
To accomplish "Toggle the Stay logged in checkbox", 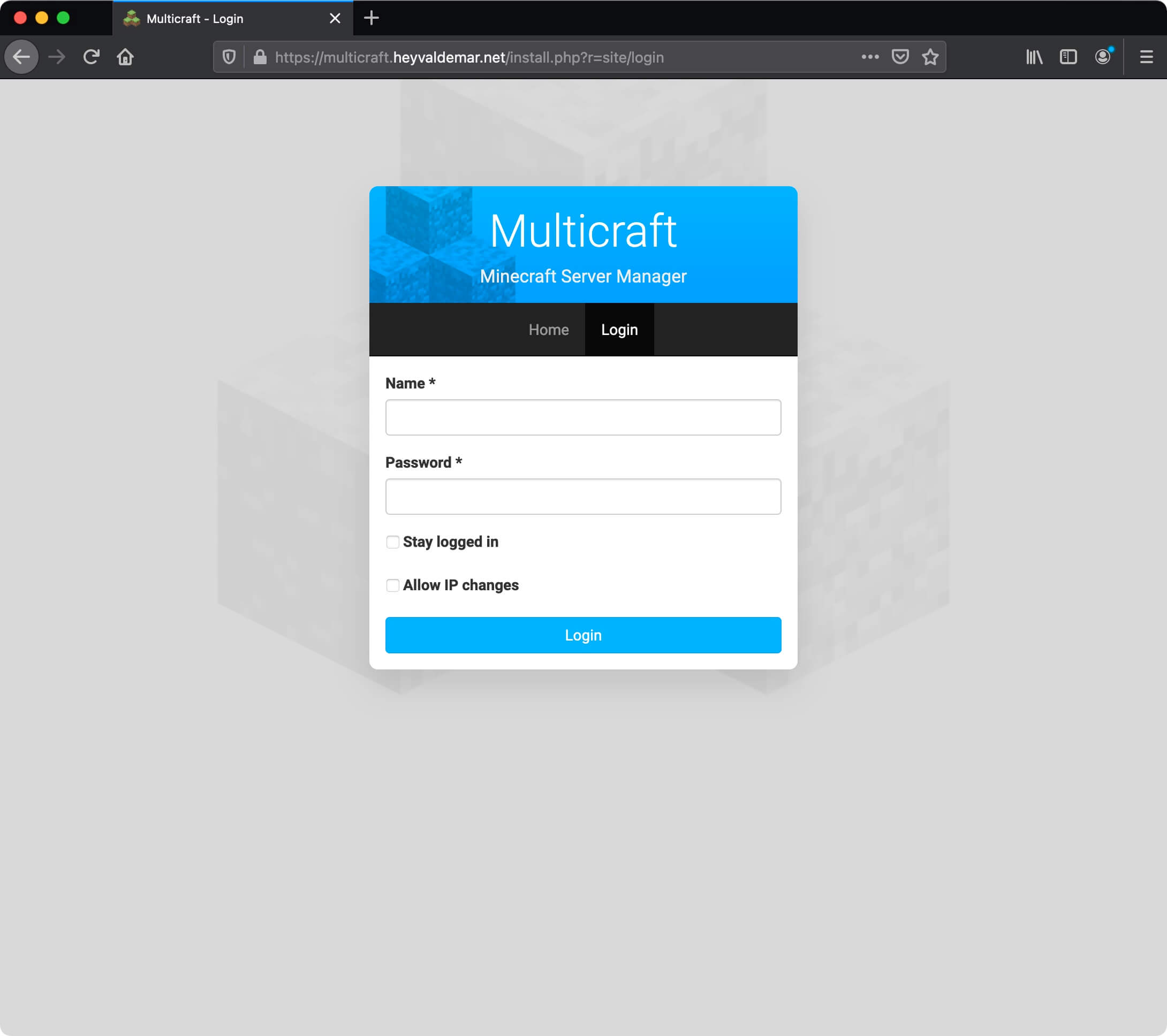I will (392, 542).
